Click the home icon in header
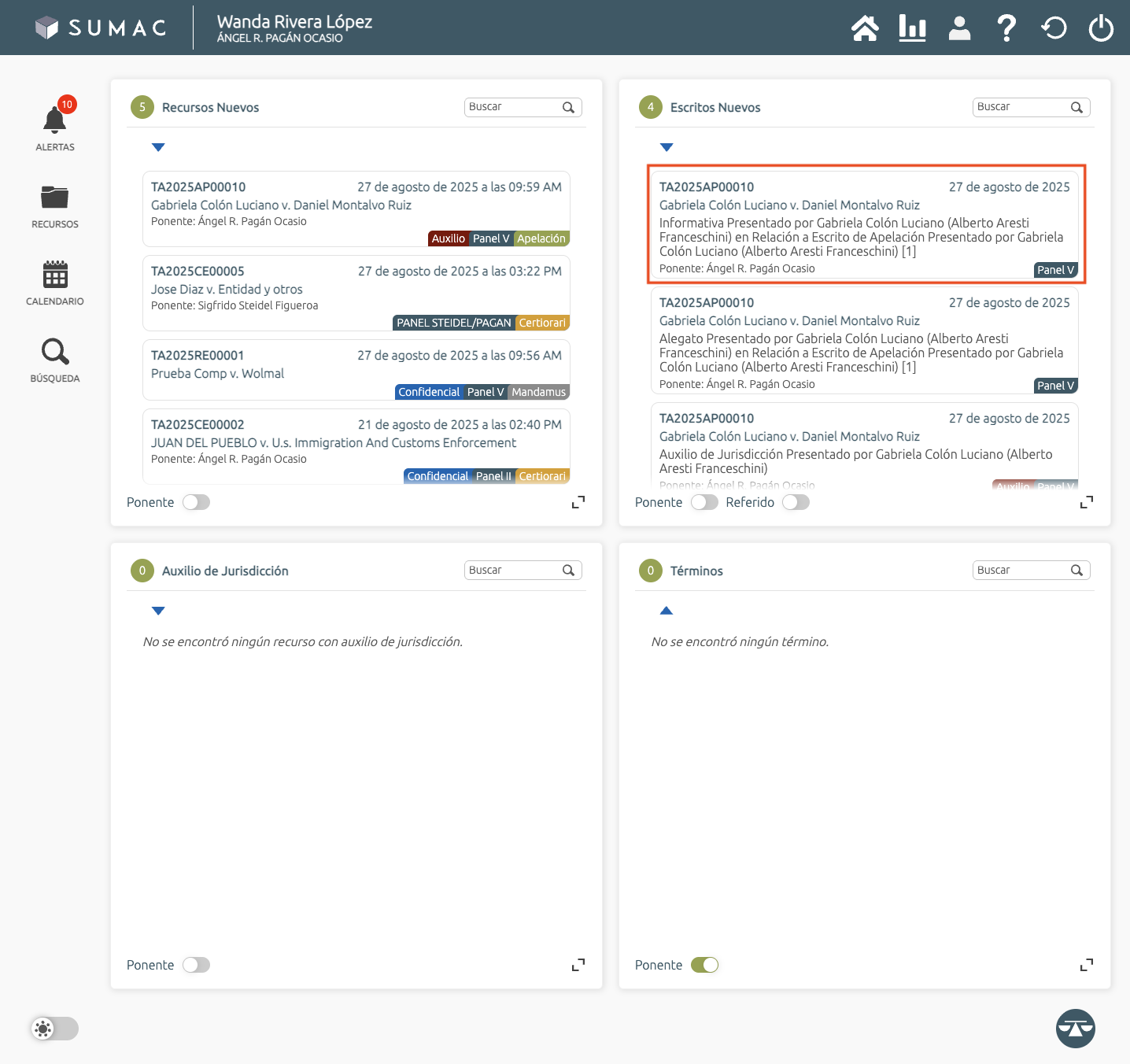 coord(865,28)
